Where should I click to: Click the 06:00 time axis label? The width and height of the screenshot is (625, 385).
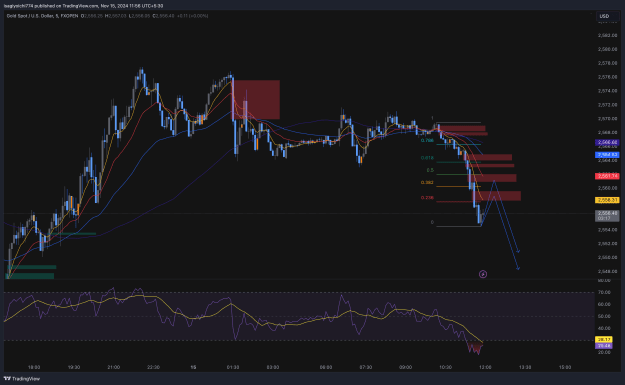(x=326, y=367)
